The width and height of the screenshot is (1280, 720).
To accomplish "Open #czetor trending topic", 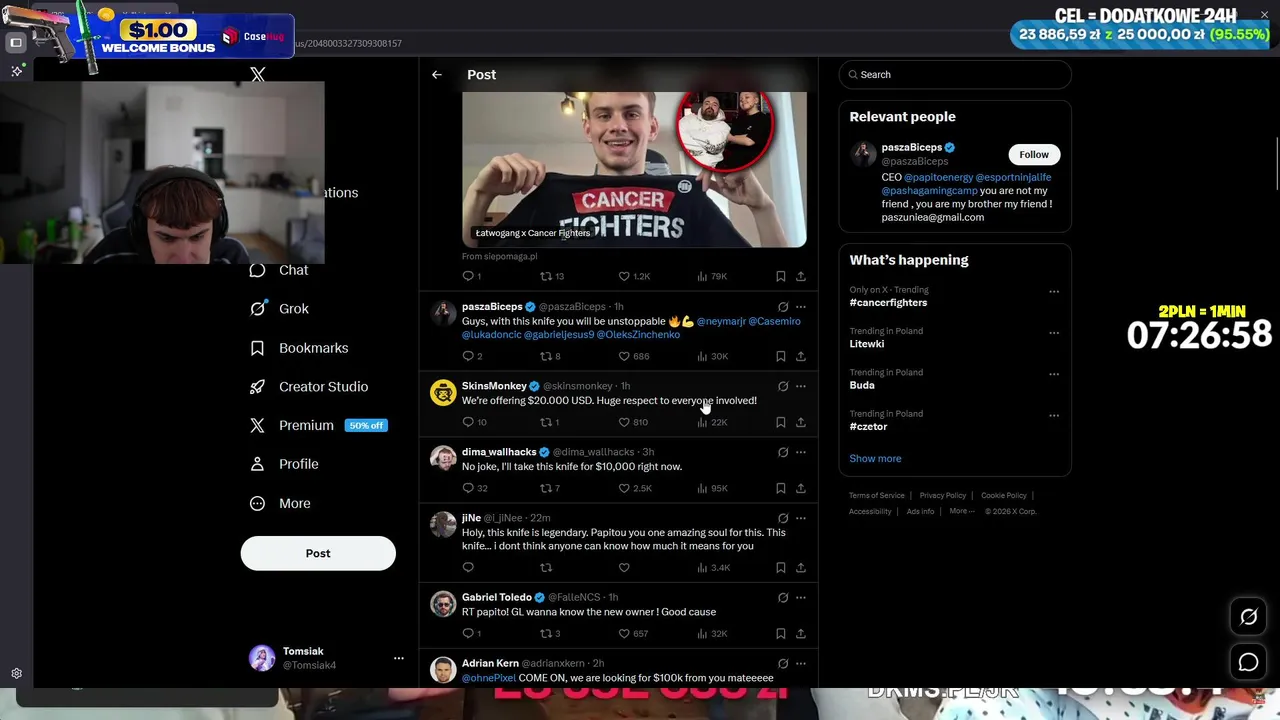I will click(x=868, y=426).
